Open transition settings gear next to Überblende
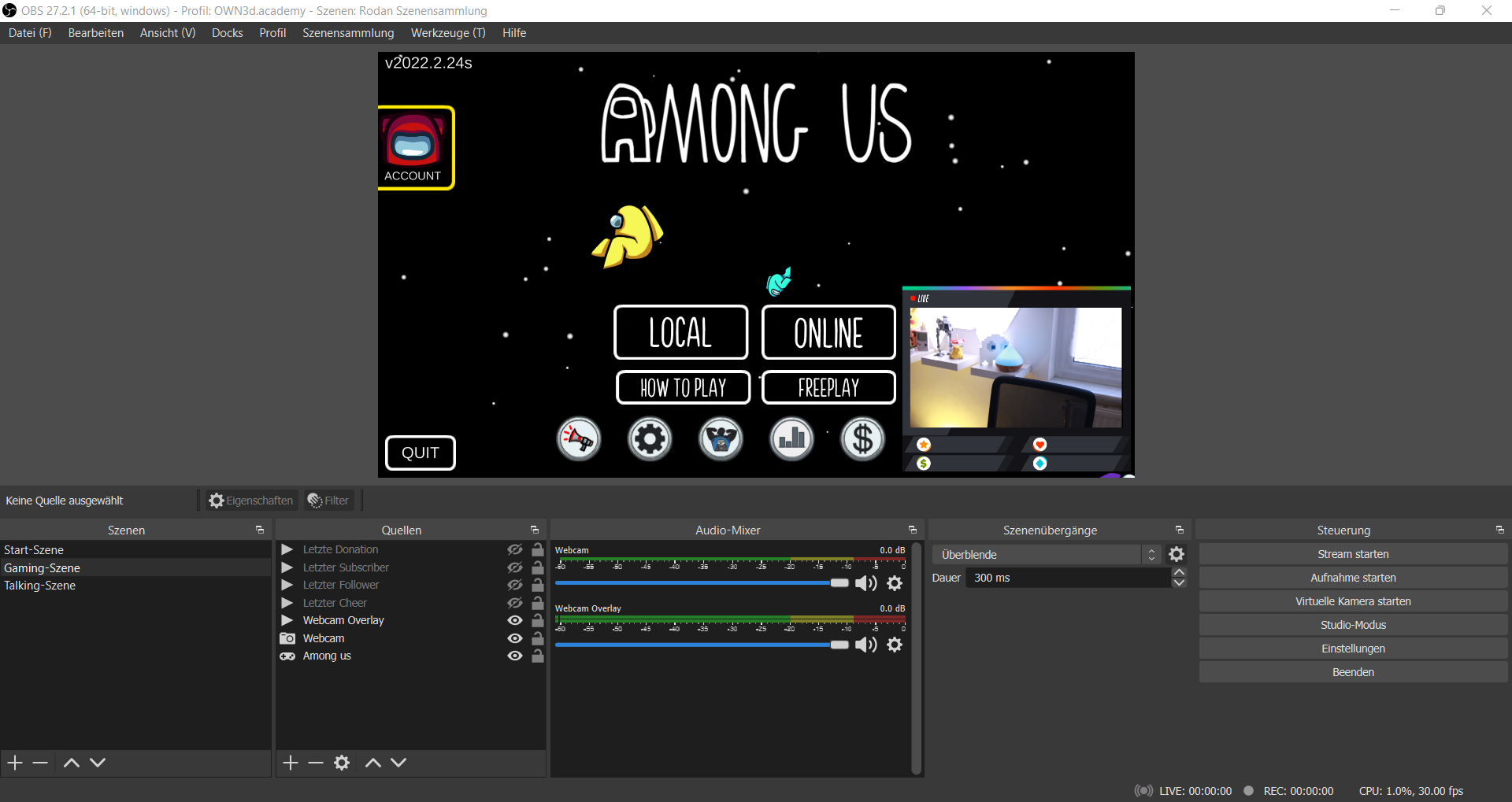The width and height of the screenshot is (1512, 802). pyautogui.click(x=1177, y=555)
